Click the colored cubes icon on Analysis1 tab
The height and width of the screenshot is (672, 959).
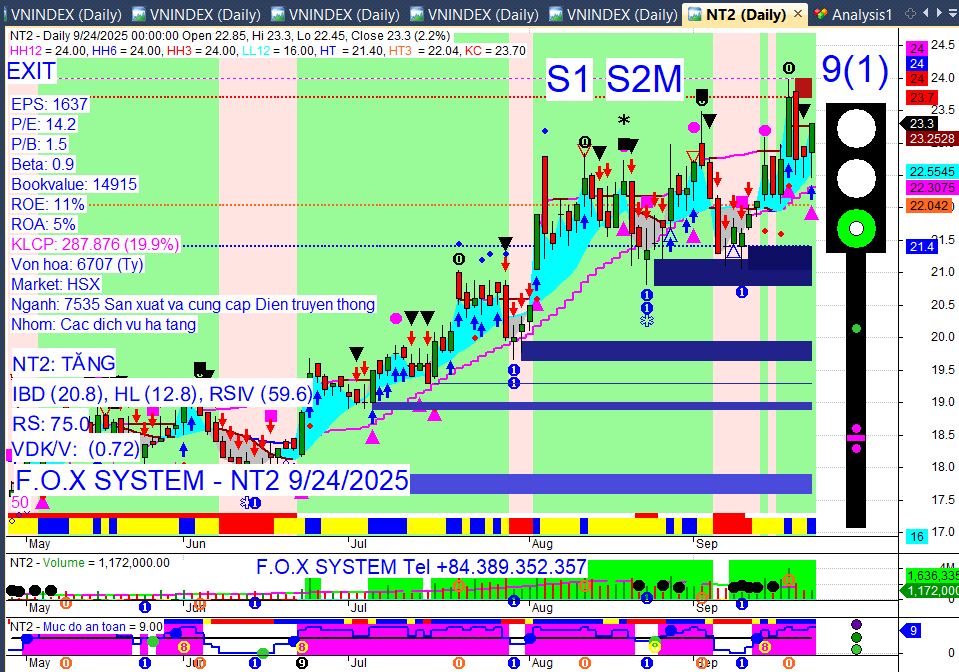(820, 14)
